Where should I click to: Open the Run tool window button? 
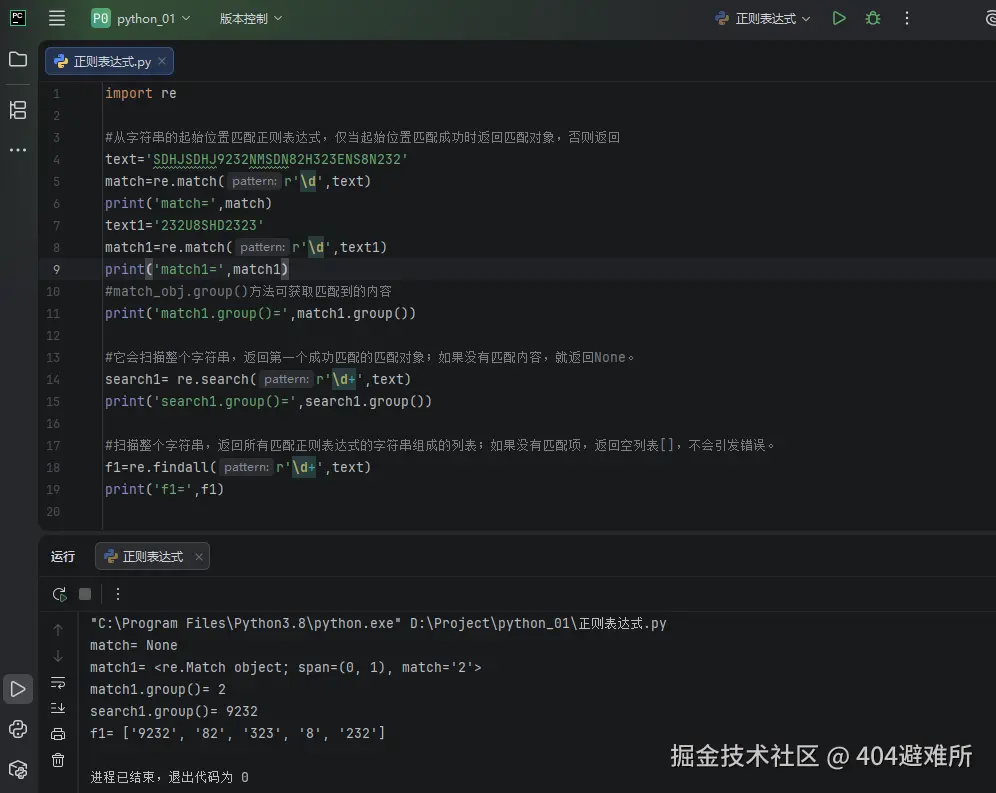point(18,689)
